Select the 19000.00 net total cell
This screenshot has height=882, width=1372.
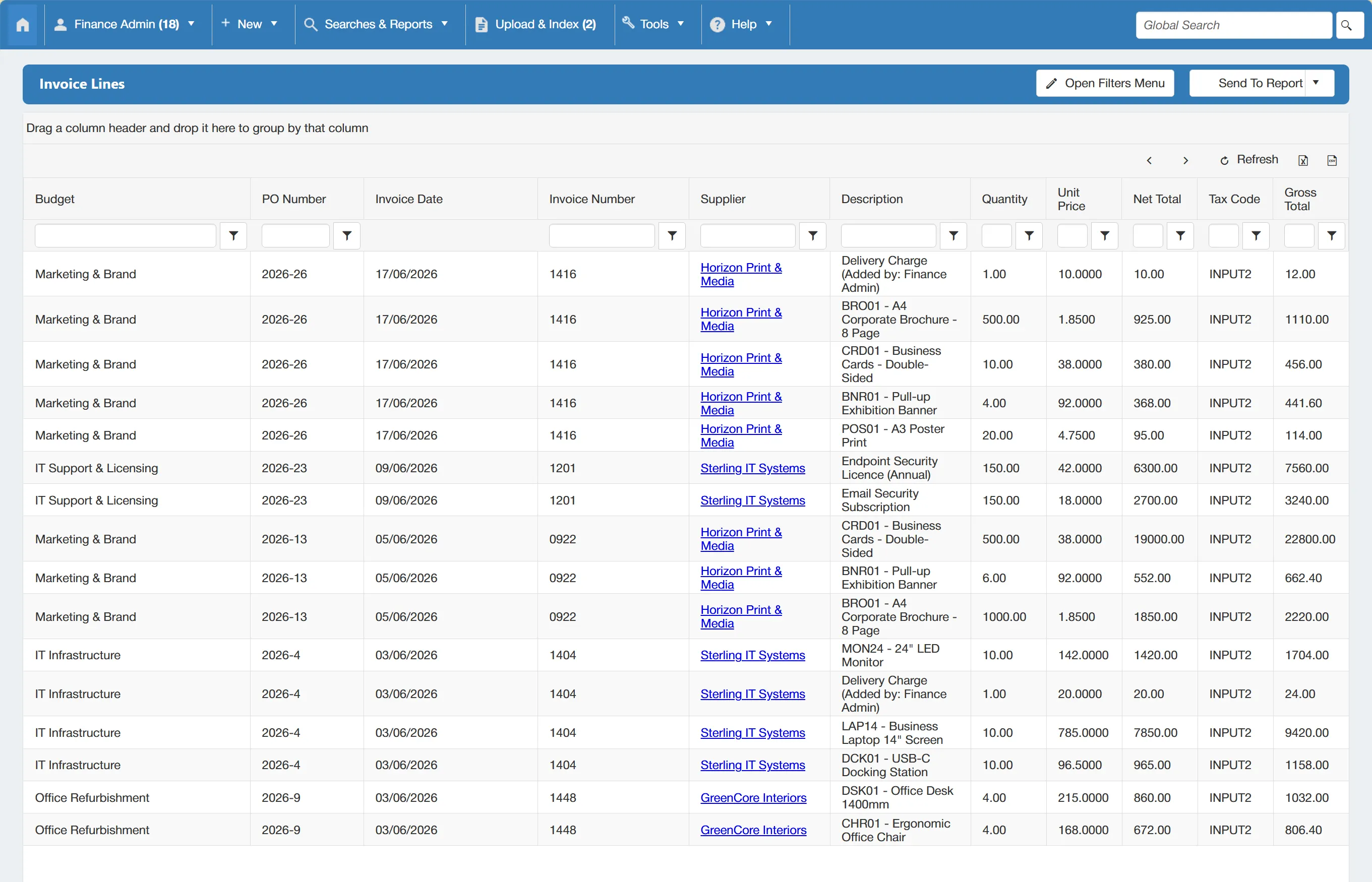[1159, 539]
